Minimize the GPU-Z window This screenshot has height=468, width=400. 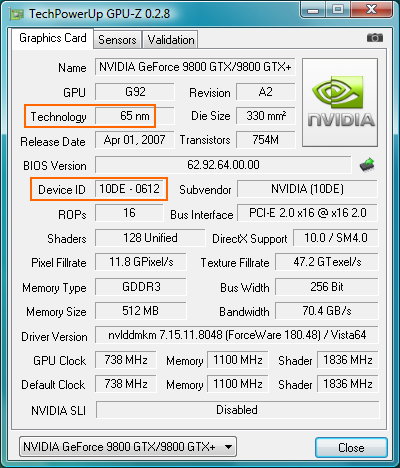pos(313,10)
